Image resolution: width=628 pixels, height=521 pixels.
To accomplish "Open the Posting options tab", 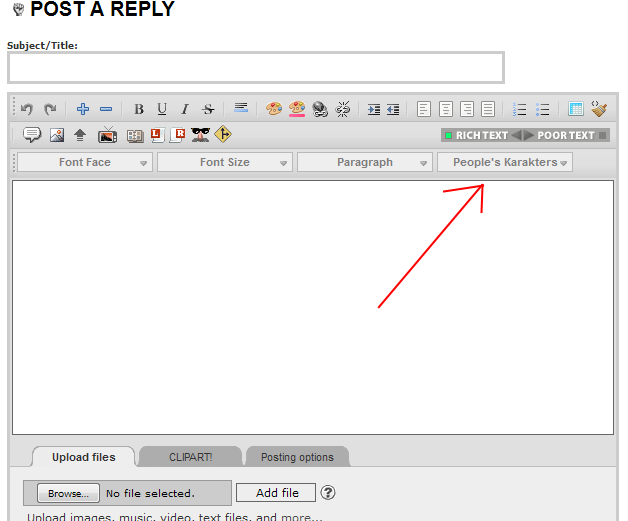I will (x=297, y=457).
